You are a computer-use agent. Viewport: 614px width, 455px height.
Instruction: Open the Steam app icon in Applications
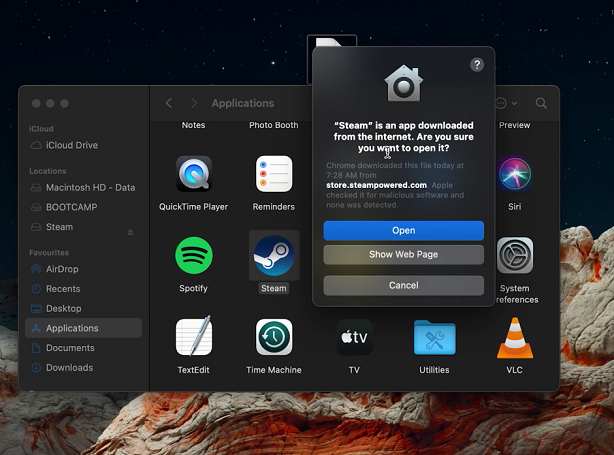click(x=274, y=256)
